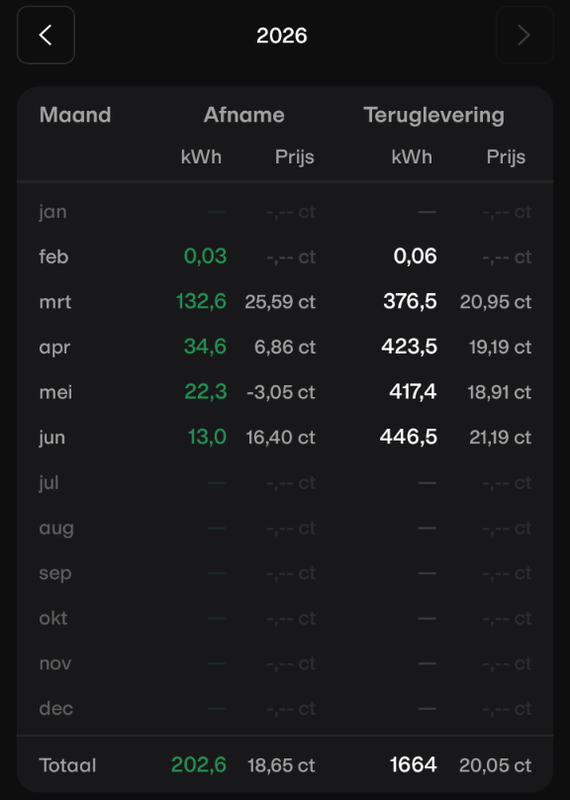Click the Totaal row label
Viewport: 570px width, 800px height.
[67, 765]
